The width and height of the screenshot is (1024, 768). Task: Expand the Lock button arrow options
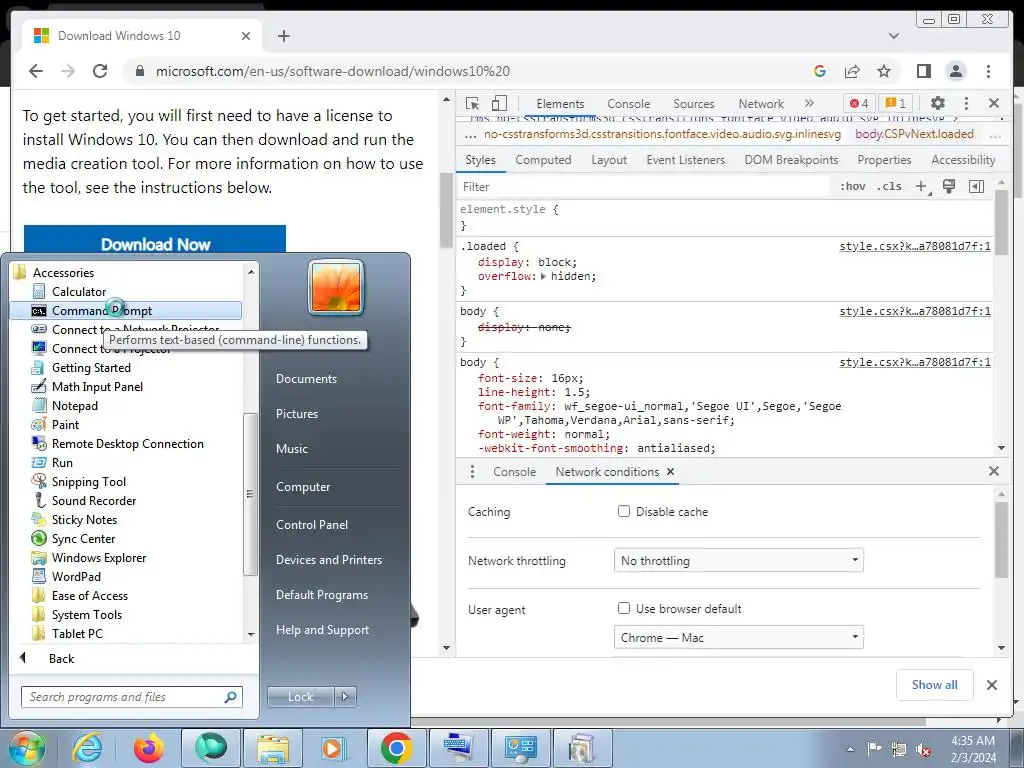point(345,697)
